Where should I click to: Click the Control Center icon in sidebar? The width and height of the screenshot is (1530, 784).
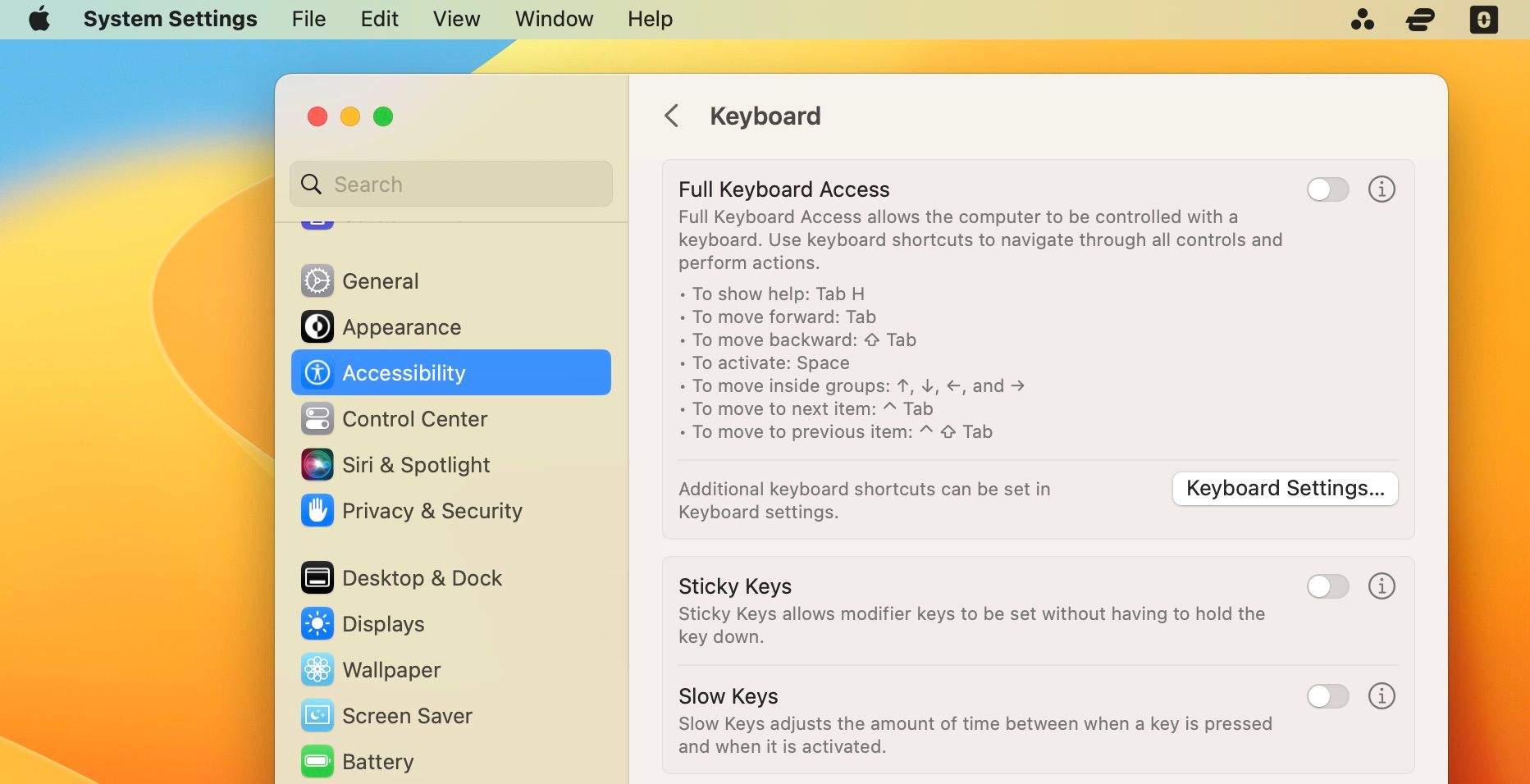[317, 419]
